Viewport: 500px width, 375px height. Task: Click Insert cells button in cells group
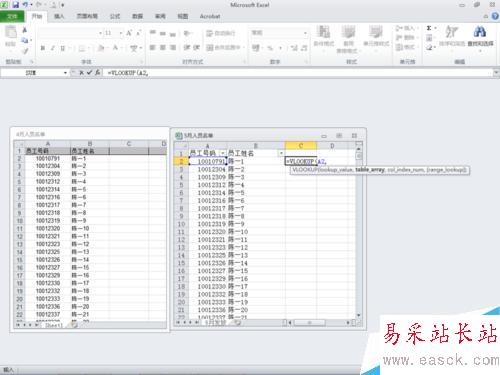pyautogui.click(x=406, y=28)
